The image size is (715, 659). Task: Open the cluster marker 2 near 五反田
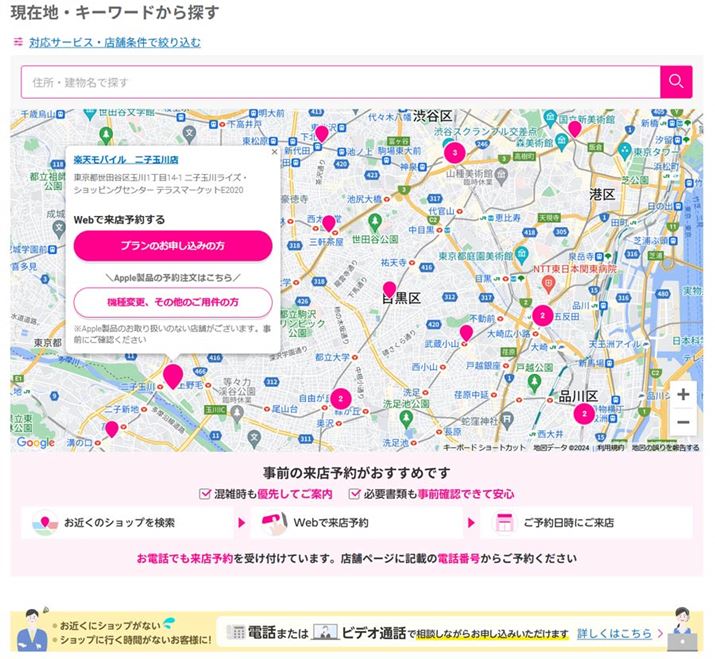click(x=542, y=316)
